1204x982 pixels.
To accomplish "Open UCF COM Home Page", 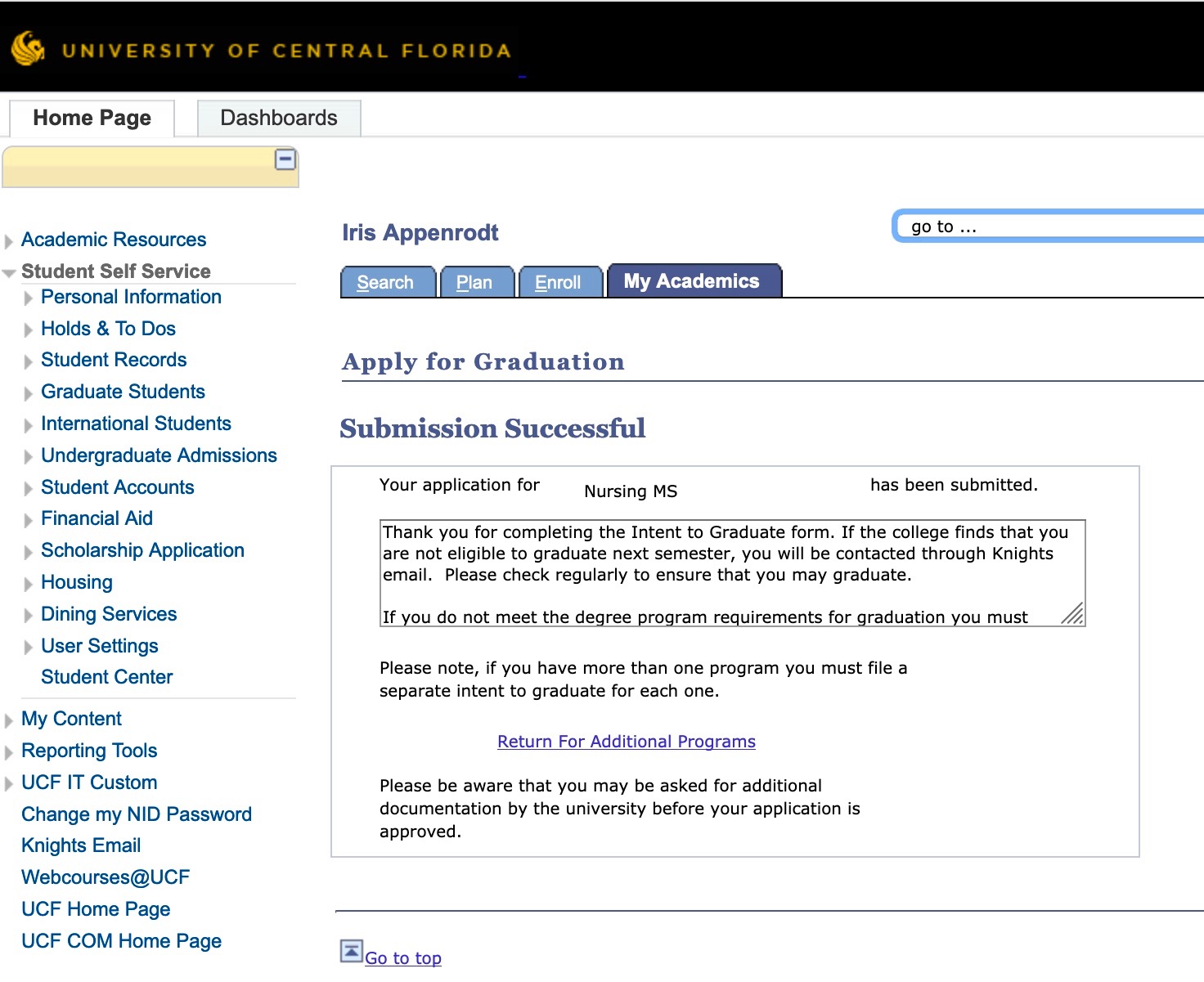I will [121, 940].
